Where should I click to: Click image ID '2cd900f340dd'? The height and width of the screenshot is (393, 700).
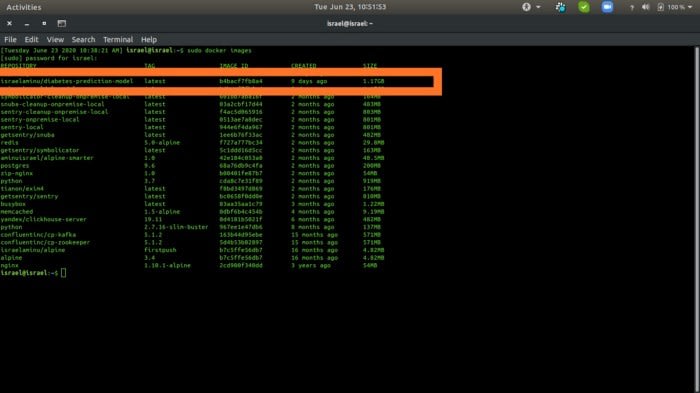(241, 265)
